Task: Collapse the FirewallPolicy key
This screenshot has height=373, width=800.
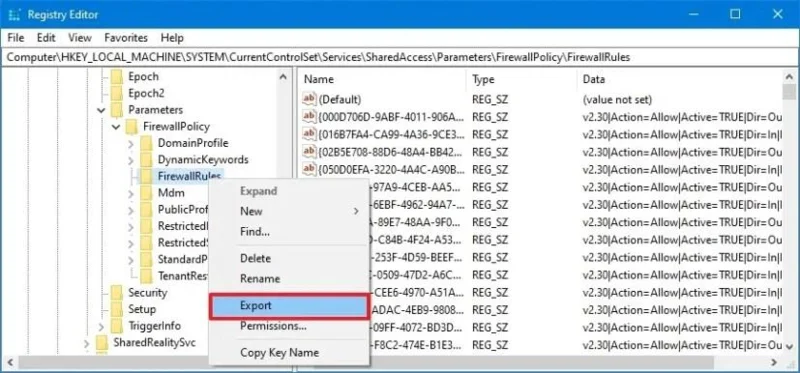Action: point(116,127)
